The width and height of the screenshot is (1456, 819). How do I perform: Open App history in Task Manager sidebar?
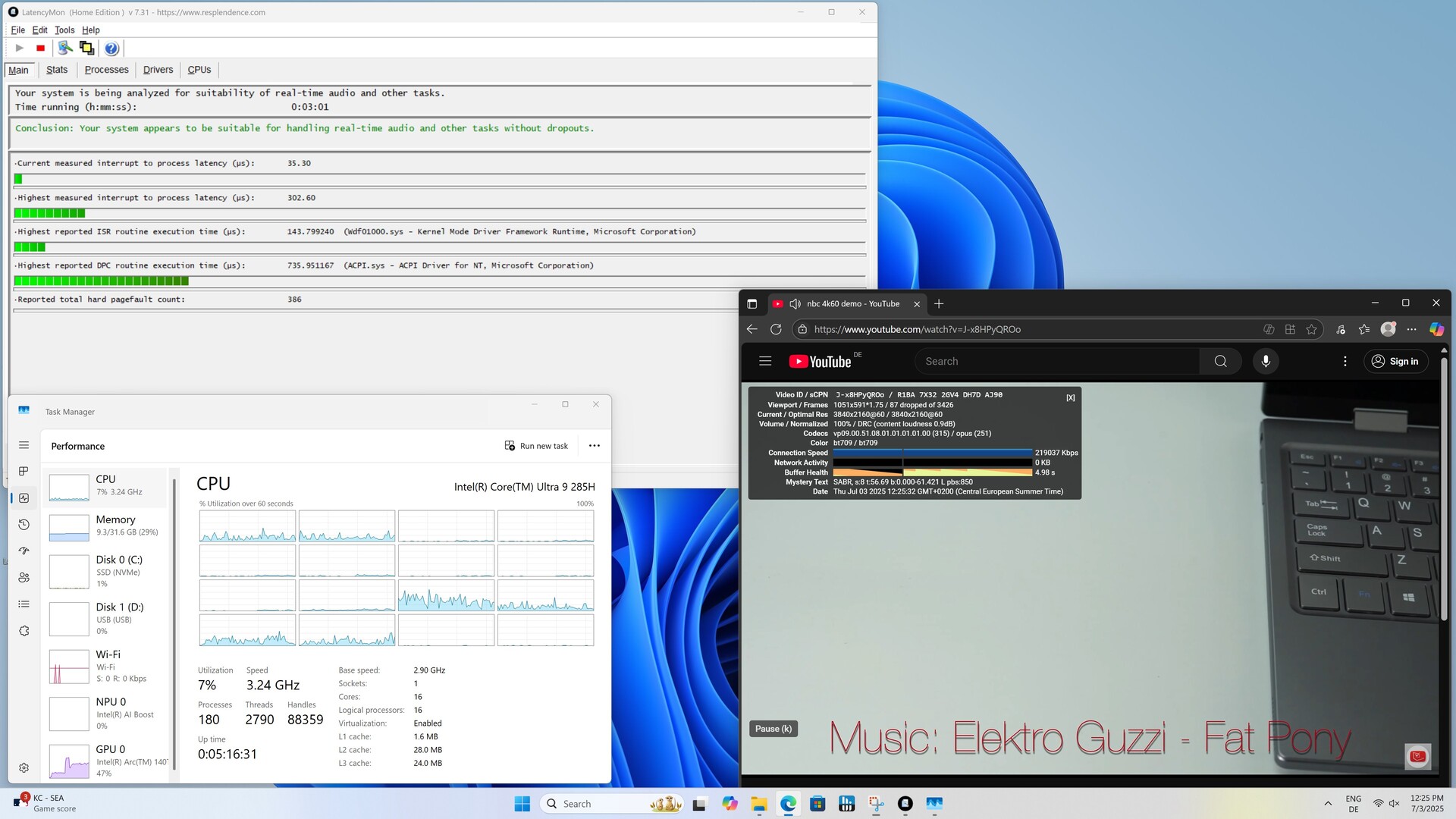click(x=24, y=525)
